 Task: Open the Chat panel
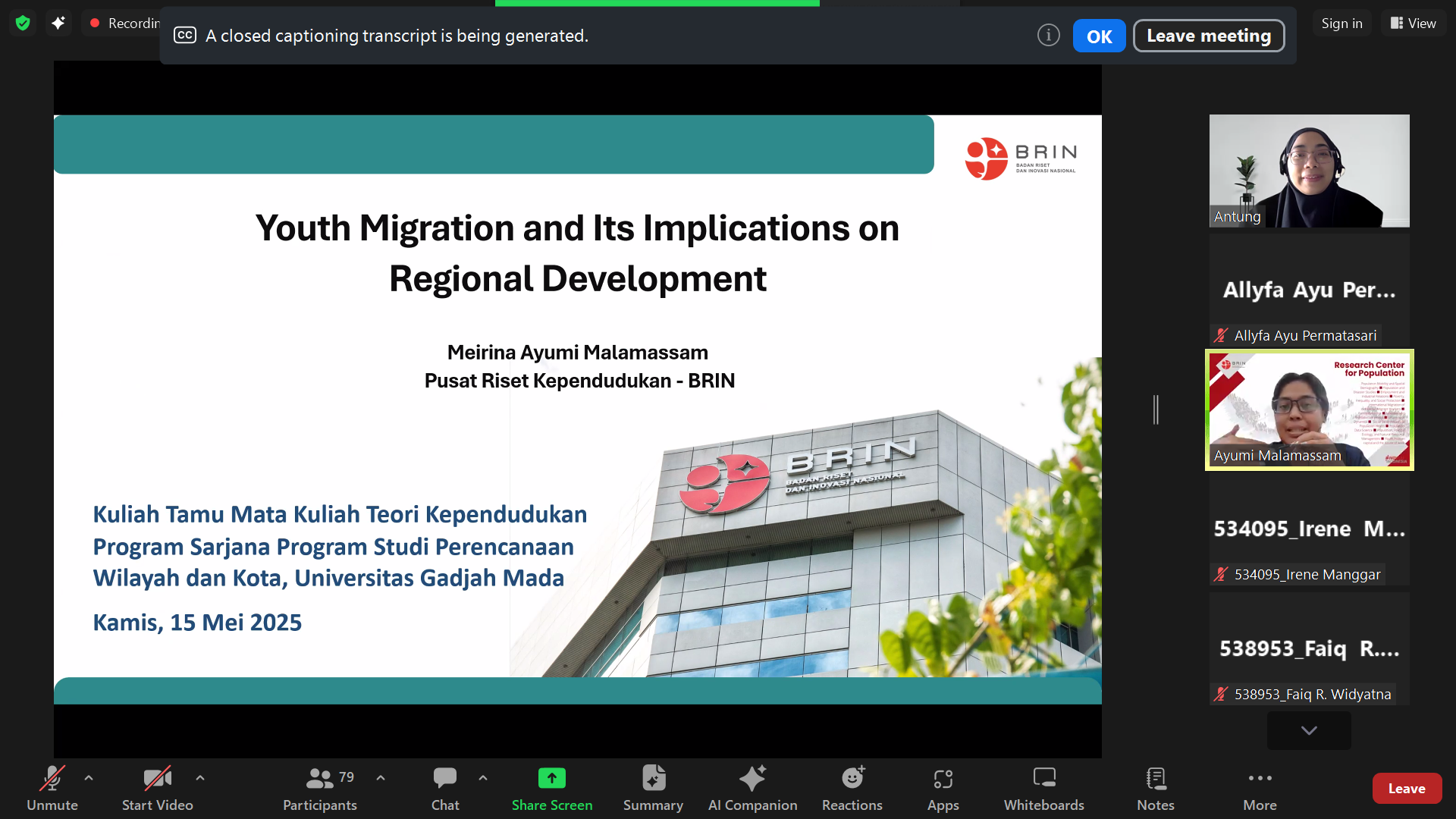445,789
